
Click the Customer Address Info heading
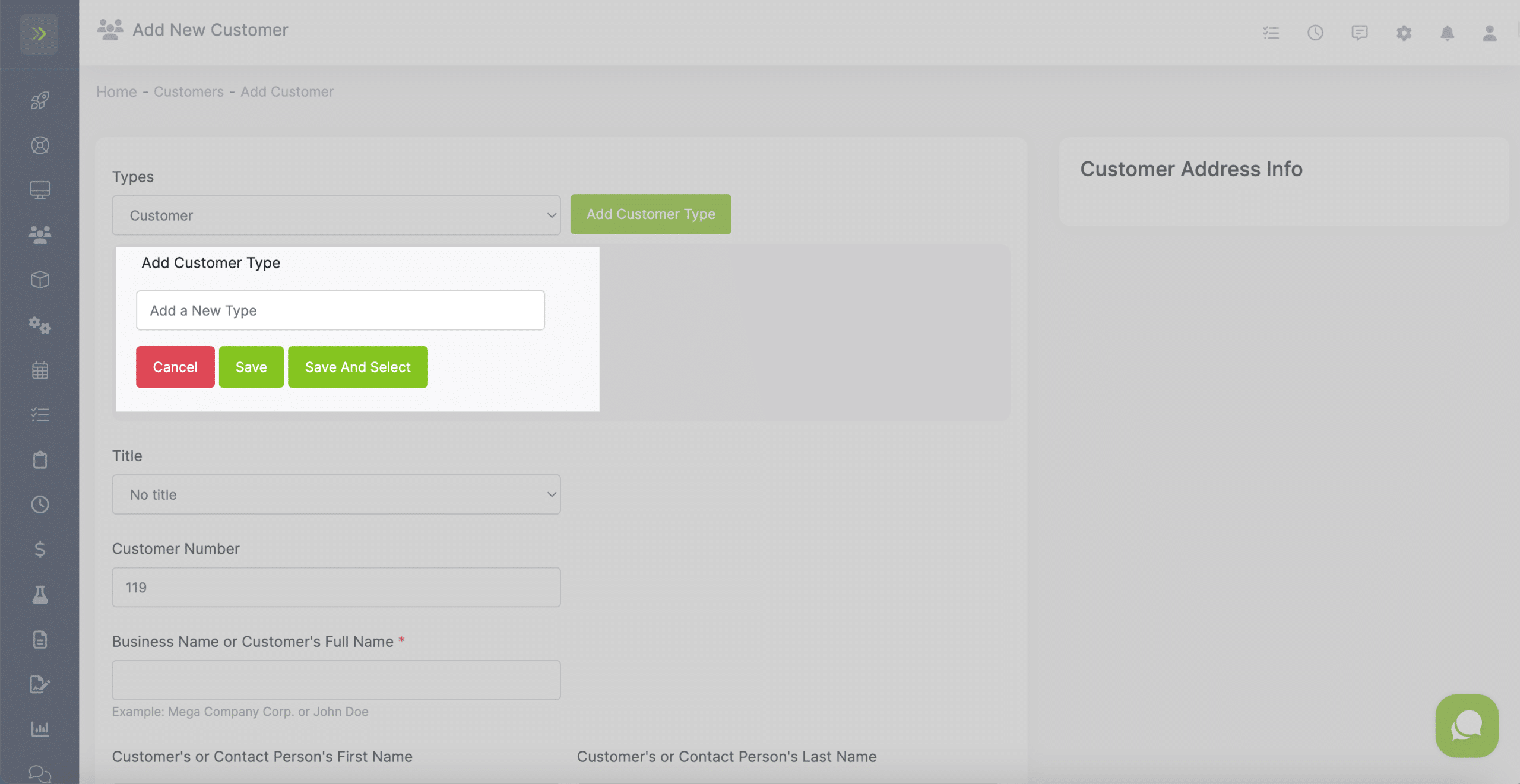coord(1191,169)
